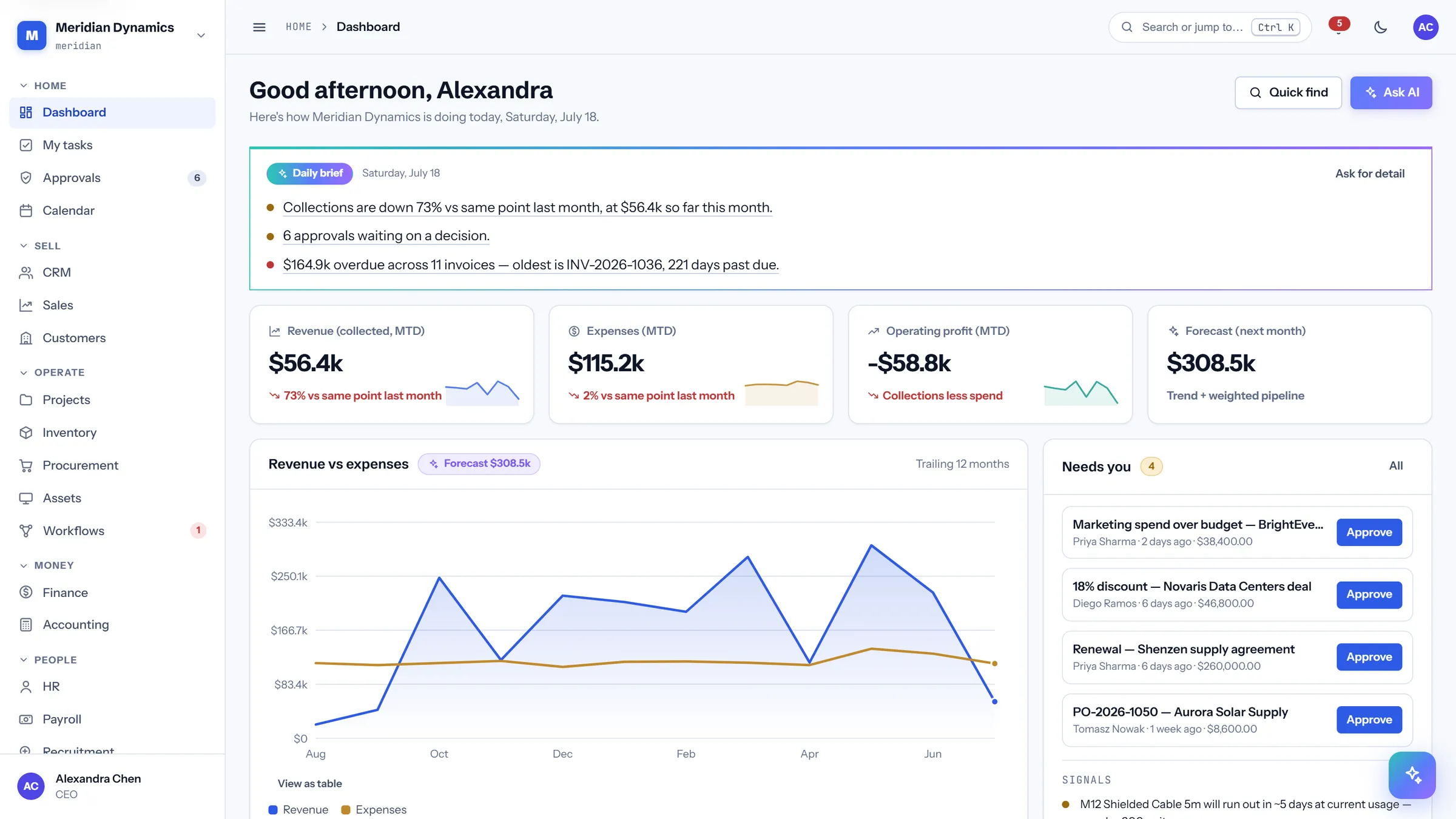1456x819 pixels.
Task: Click the Inventory box icon
Action: click(x=25, y=433)
